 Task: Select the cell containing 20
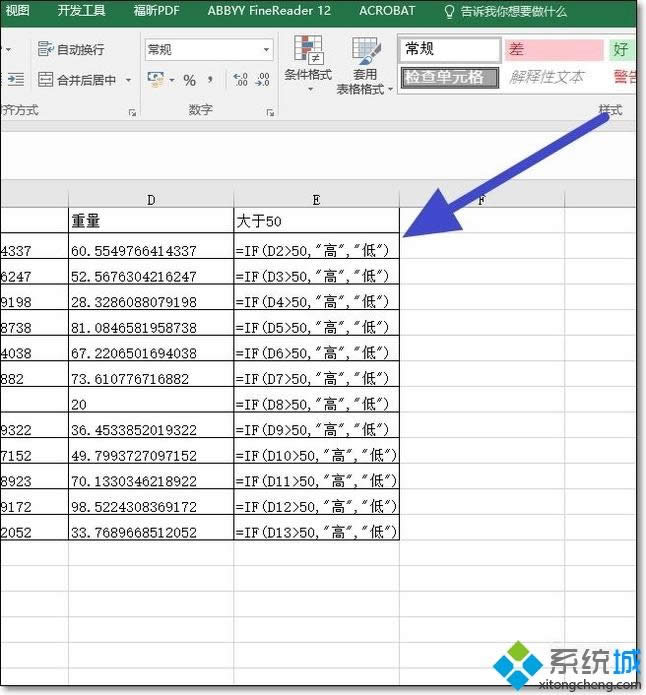point(151,400)
